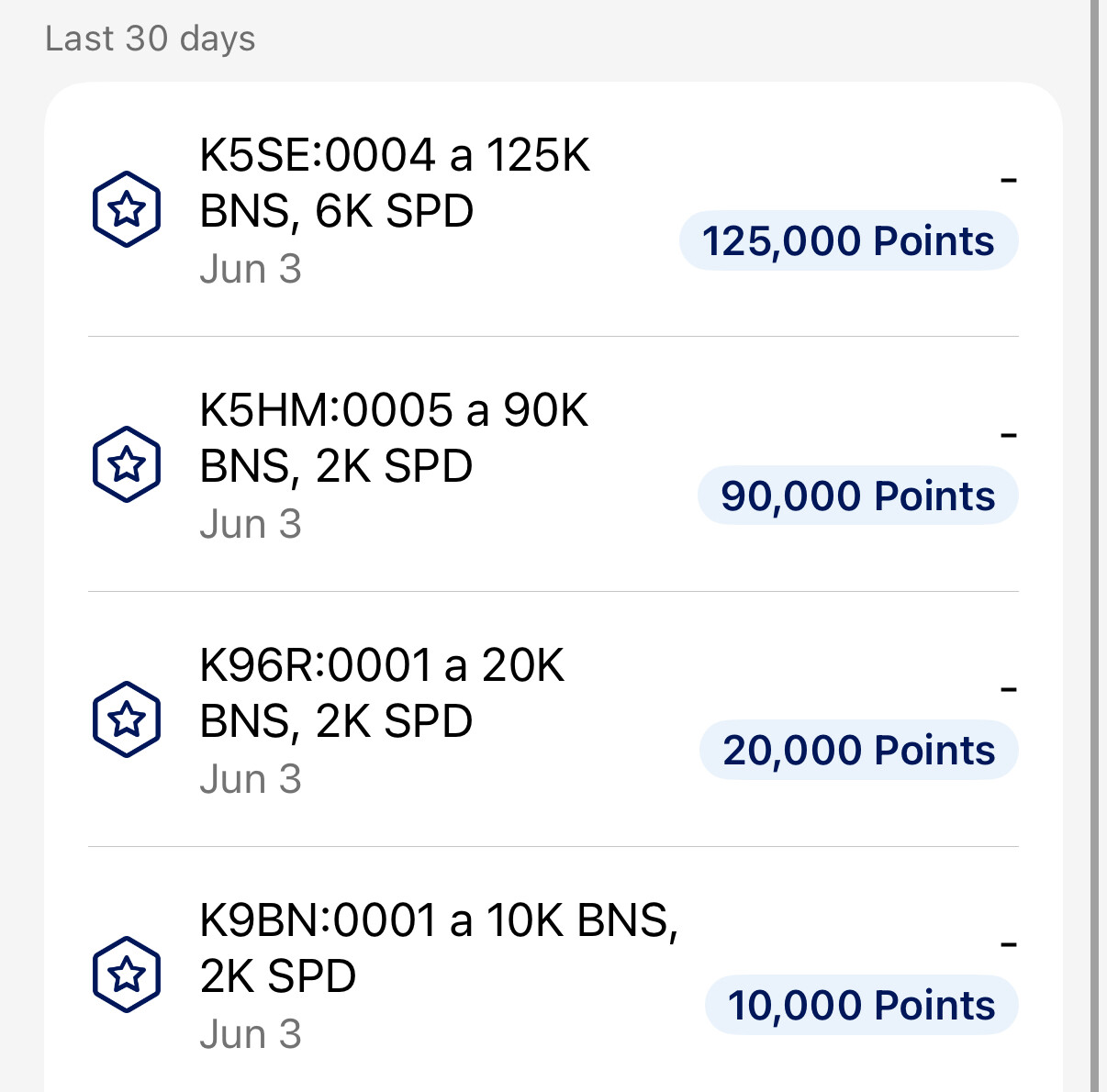Open the K5HM:0005 a 90K BNS transaction
The height and width of the screenshot is (1092, 1107).
553,464
